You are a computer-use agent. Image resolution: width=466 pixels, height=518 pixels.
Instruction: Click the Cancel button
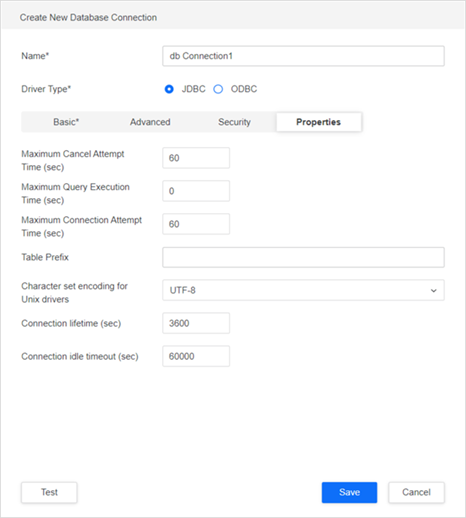pos(416,492)
